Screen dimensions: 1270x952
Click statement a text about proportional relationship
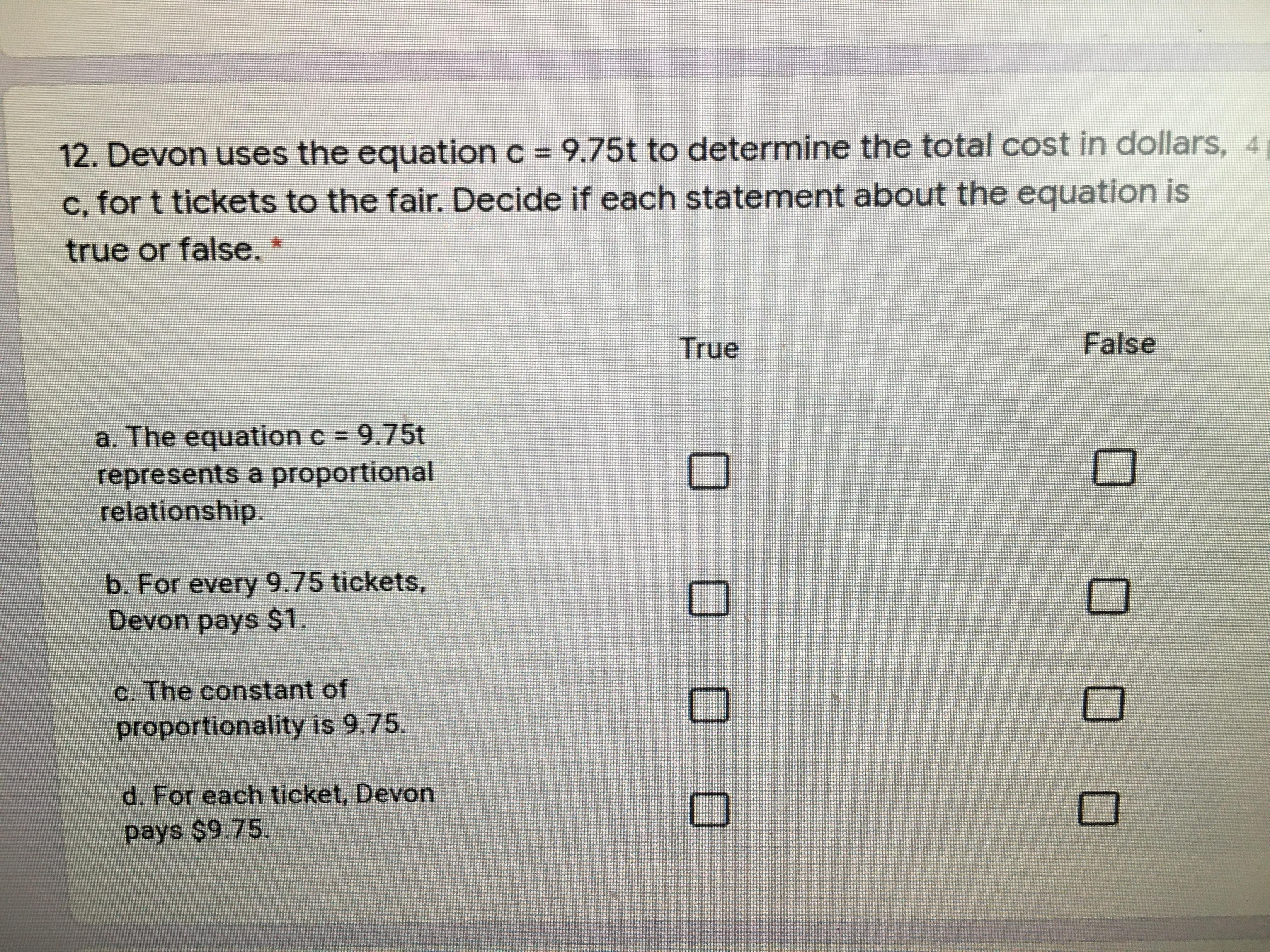click(x=264, y=473)
